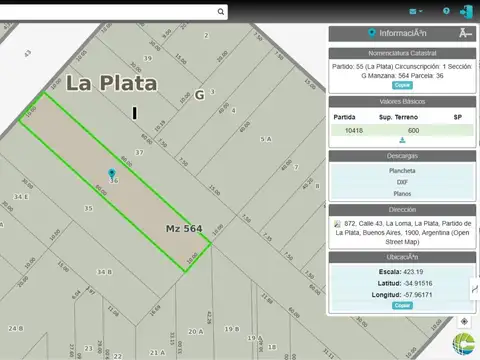Select the terrain surface value 600

413,130
